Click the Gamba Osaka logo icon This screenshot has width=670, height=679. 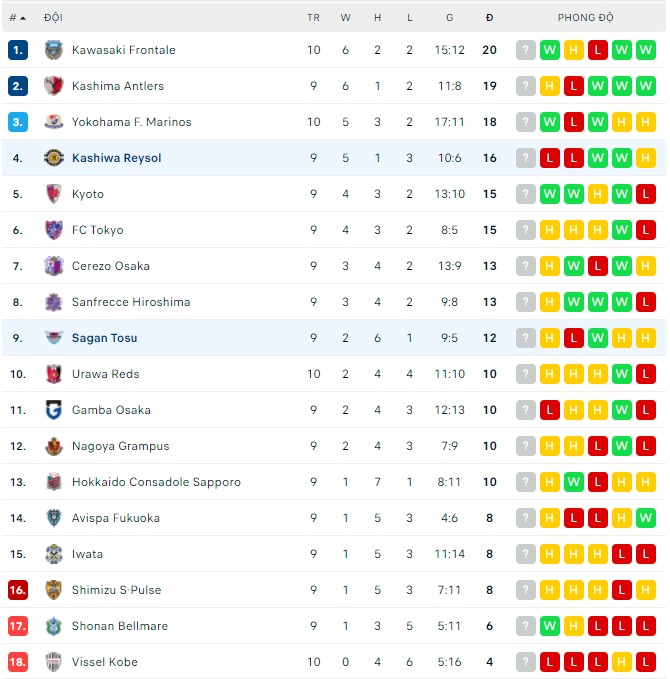(x=54, y=410)
